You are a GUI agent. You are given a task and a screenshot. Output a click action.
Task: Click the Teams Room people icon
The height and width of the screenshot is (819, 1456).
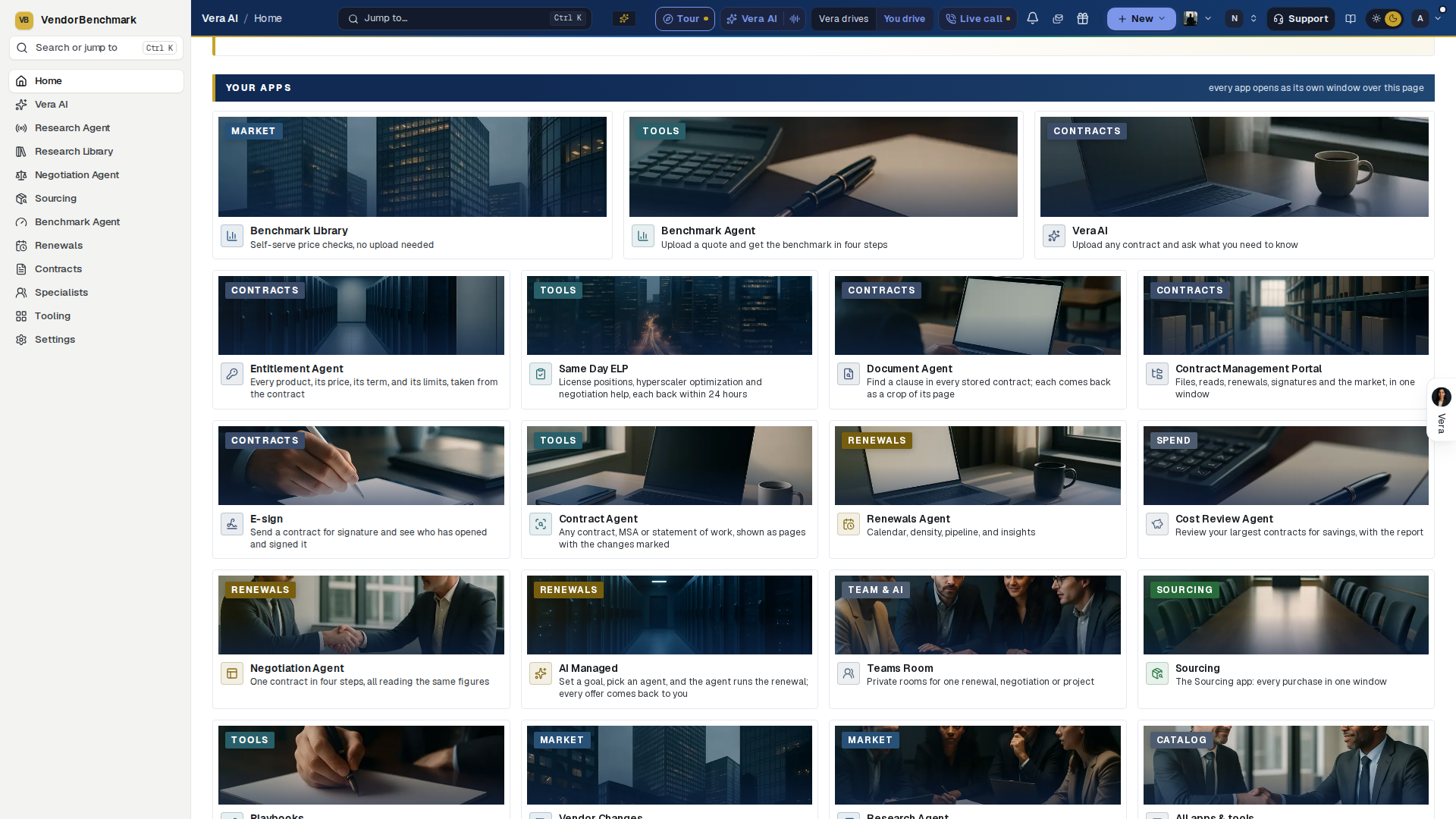849,673
